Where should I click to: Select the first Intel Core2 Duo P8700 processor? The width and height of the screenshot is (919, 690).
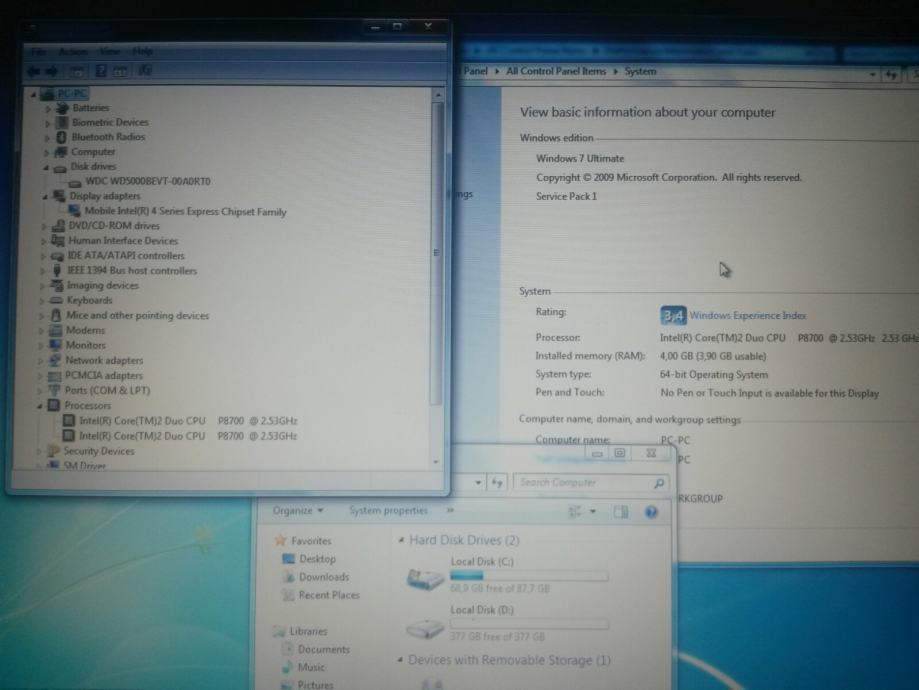pyautogui.click(x=188, y=421)
